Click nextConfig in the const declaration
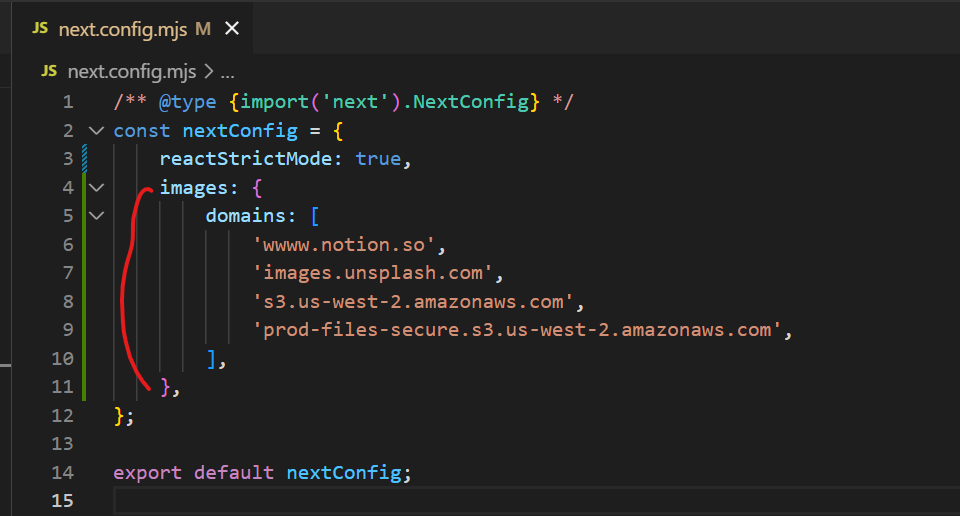This screenshot has width=960, height=516. tap(240, 130)
